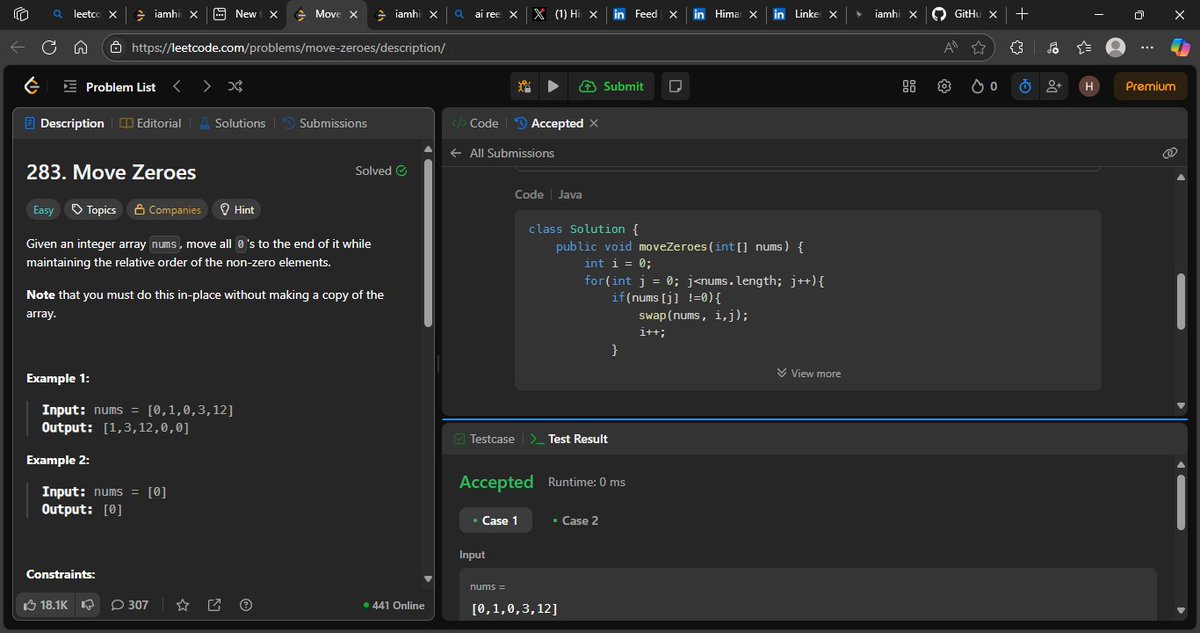Viewport: 1200px width, 633px height.
Task: Open the tab actions menu icon
Action: click(x=21, y=15)
